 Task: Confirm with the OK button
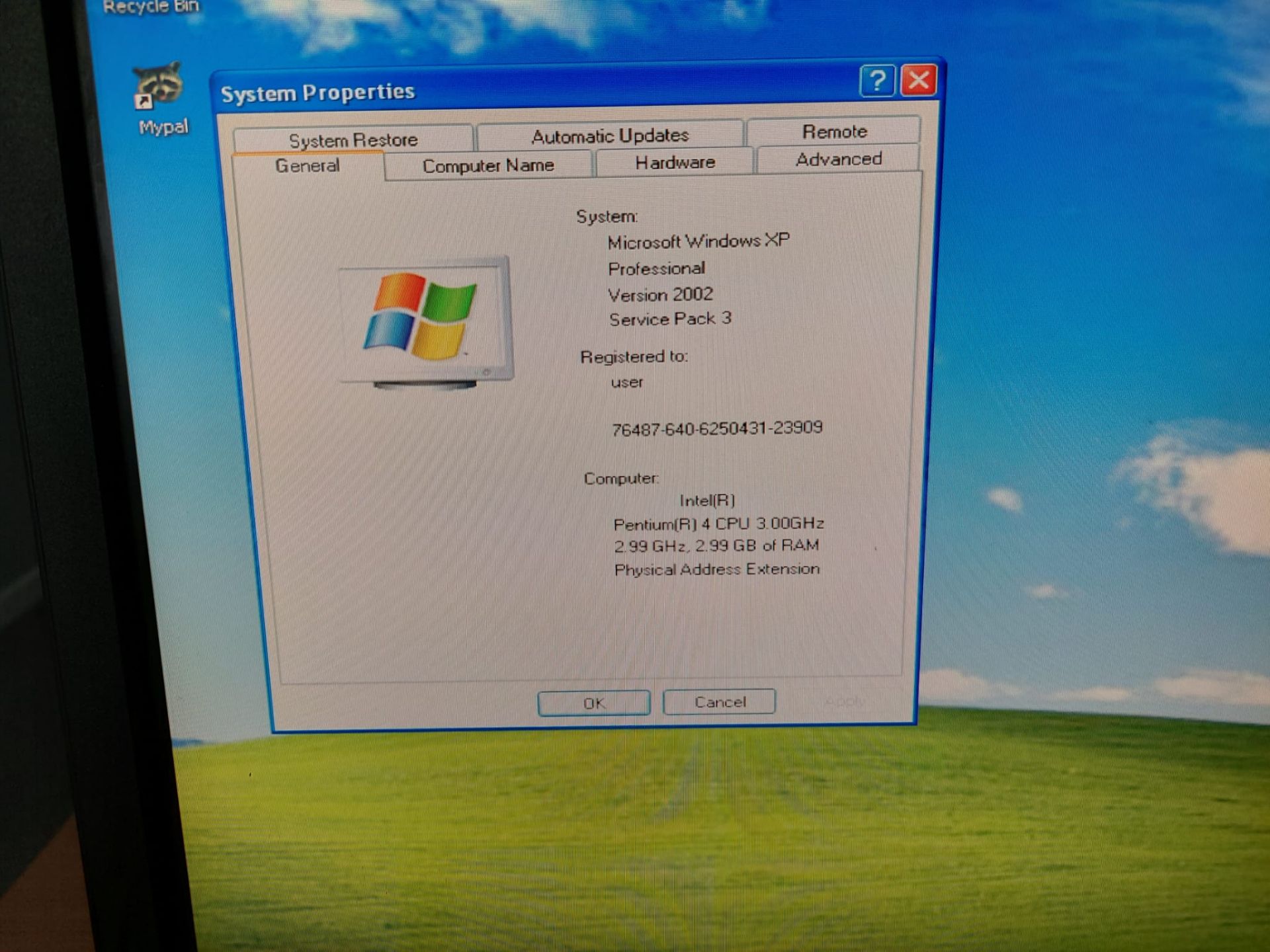pos(594,703)
